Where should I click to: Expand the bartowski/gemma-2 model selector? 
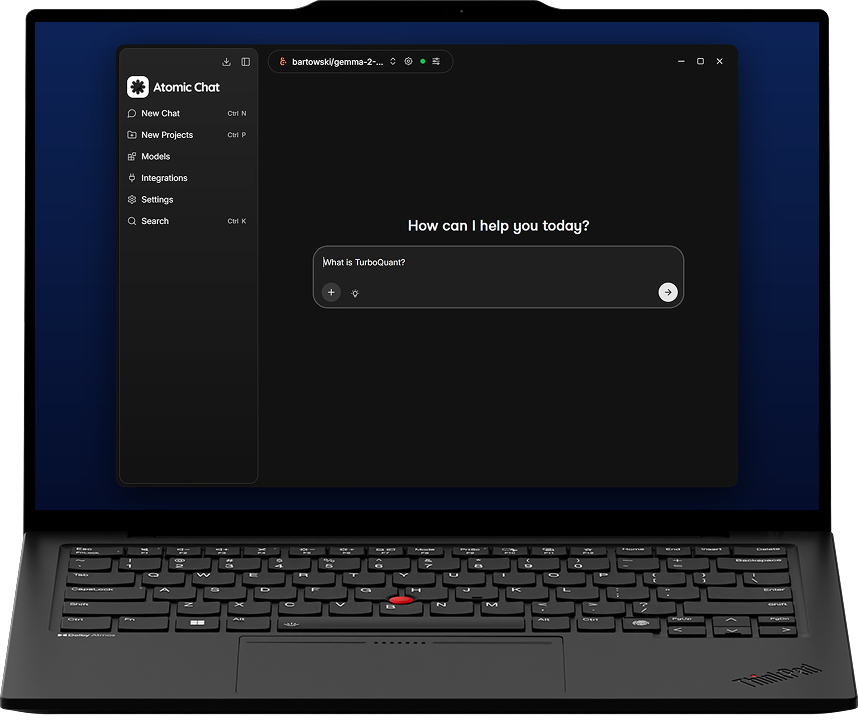337,61
